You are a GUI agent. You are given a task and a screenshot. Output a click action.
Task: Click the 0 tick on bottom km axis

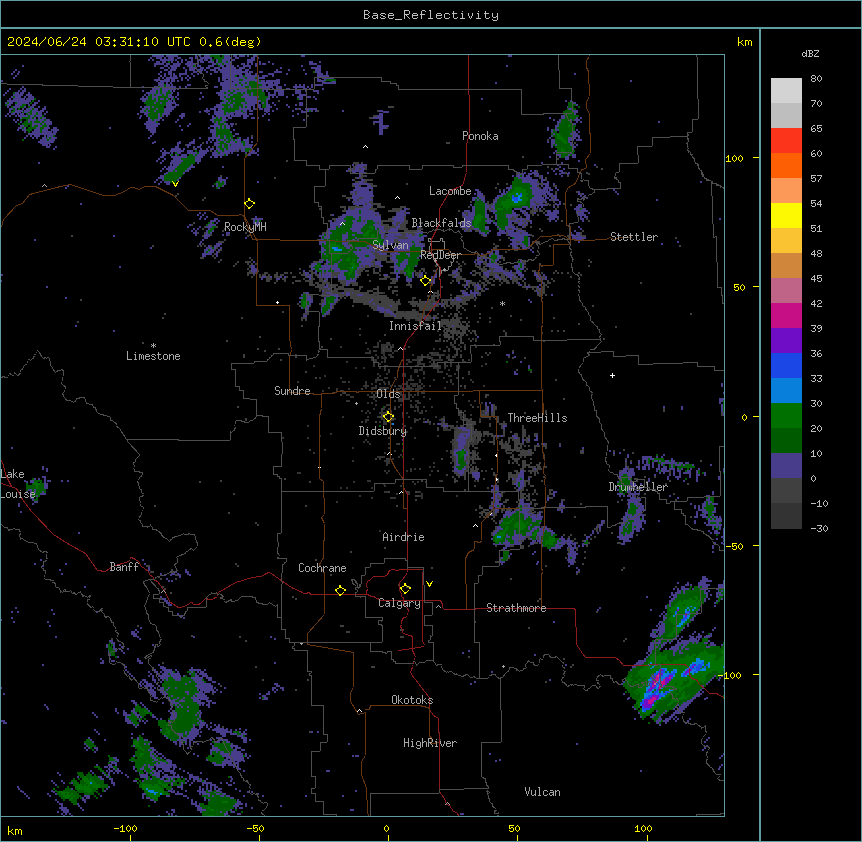pos(386,828)
